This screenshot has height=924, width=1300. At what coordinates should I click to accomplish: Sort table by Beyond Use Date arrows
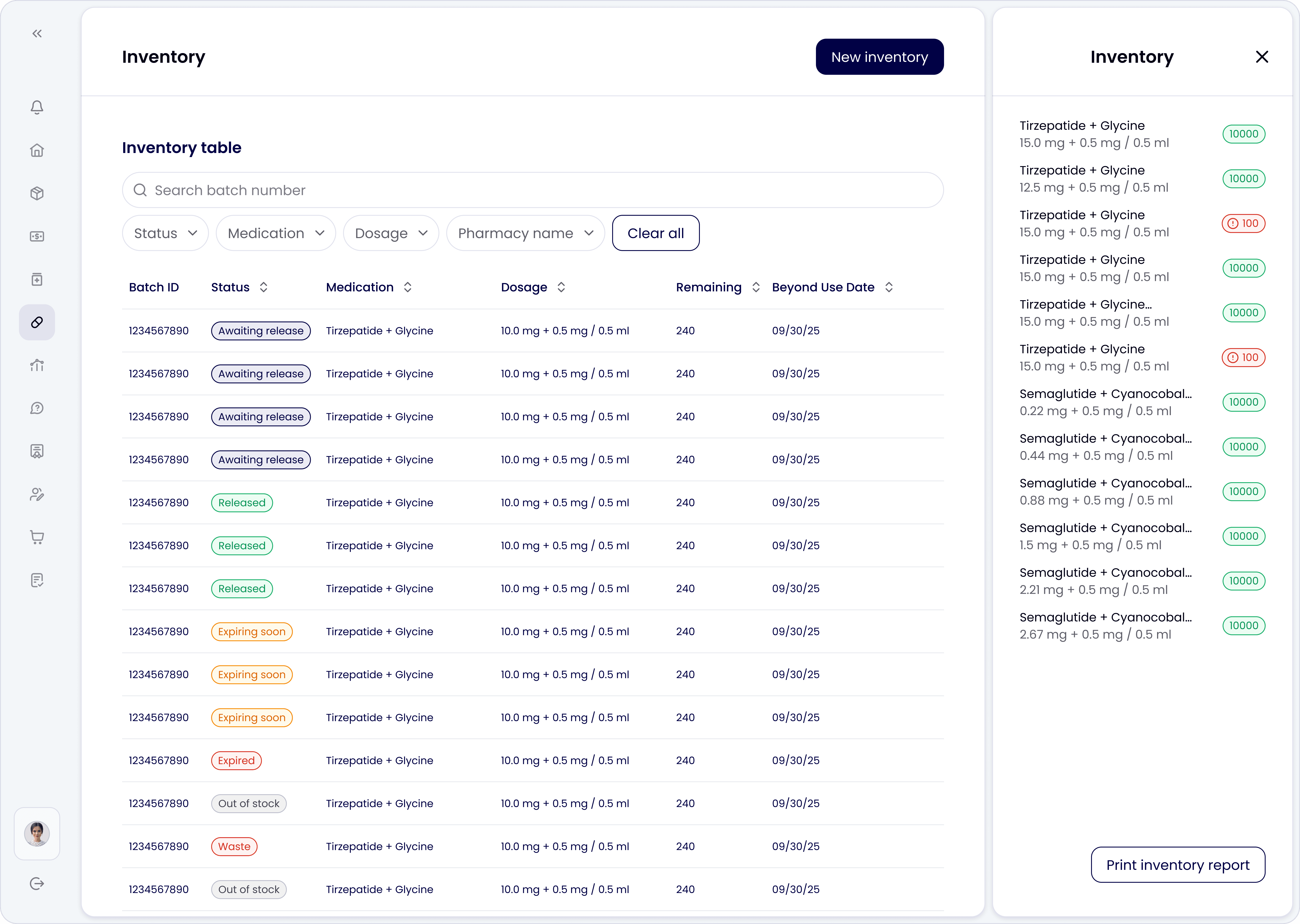tap(889, 287)
